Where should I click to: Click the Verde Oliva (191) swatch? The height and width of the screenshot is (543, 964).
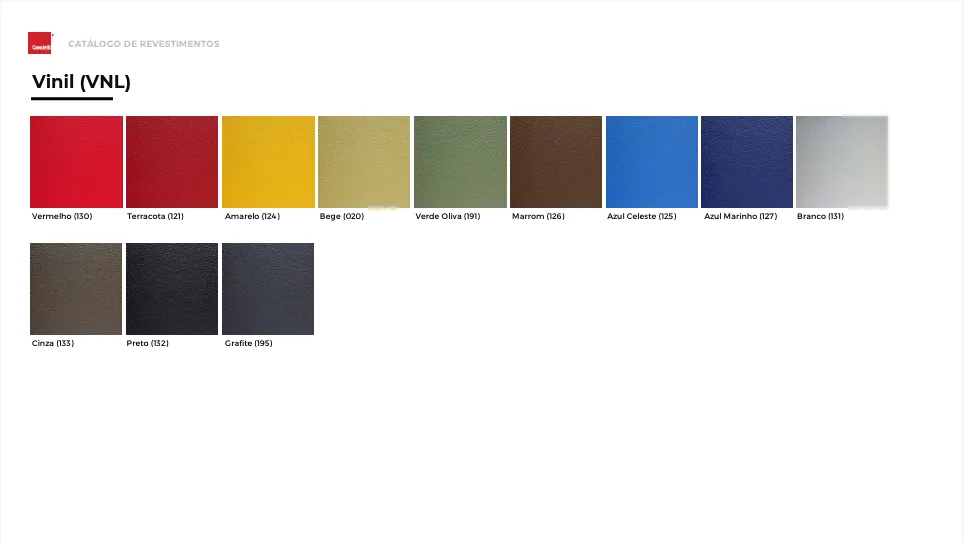coord(460,162)
